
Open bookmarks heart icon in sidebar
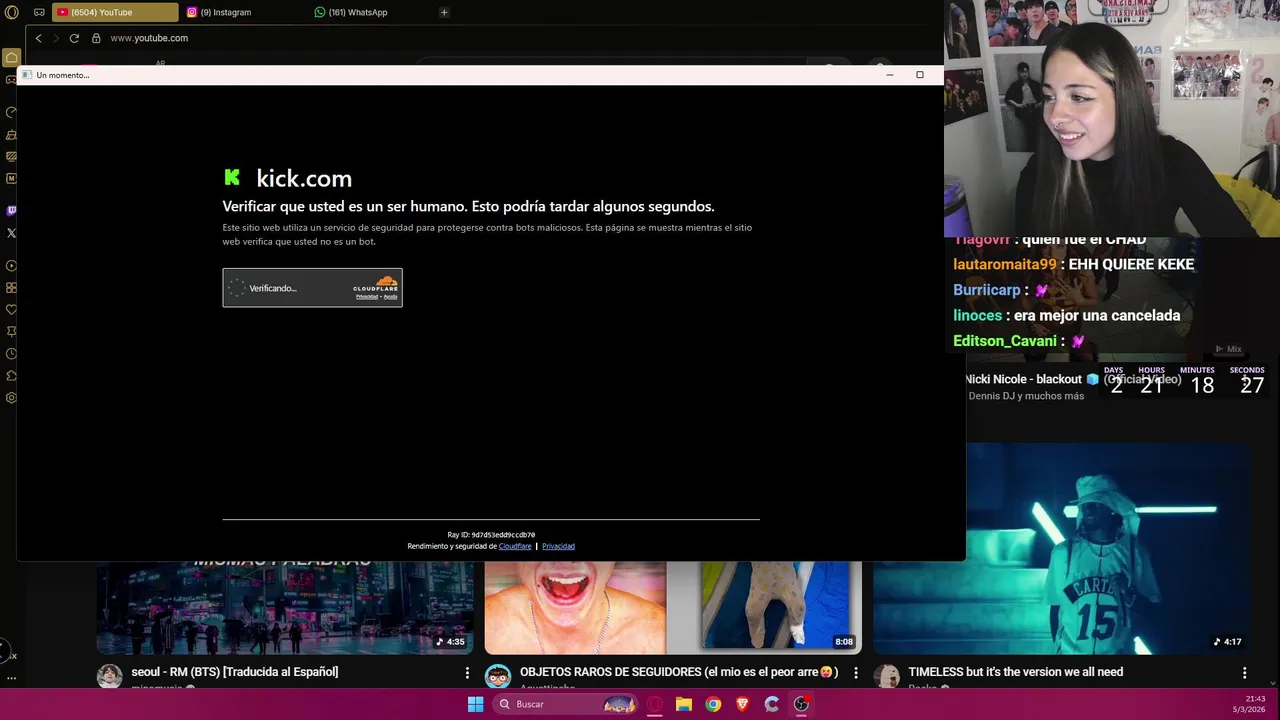click(11, 310)
